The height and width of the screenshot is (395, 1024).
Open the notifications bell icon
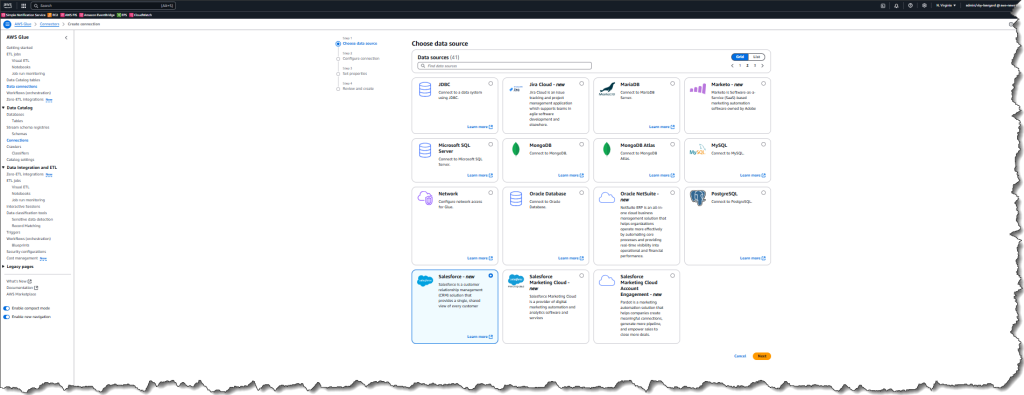[896, 5]
